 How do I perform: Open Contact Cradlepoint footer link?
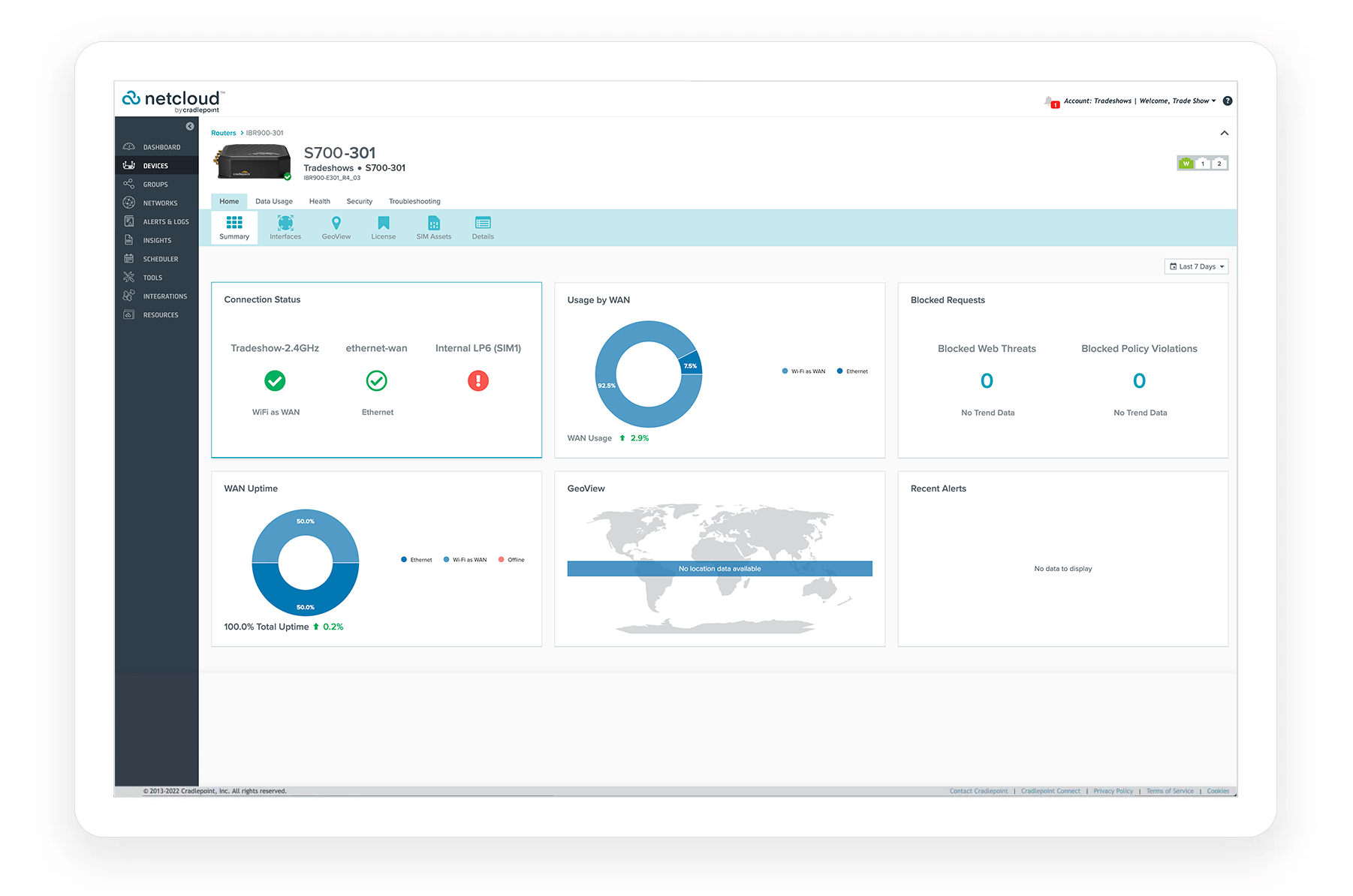[x=979, y=791]
